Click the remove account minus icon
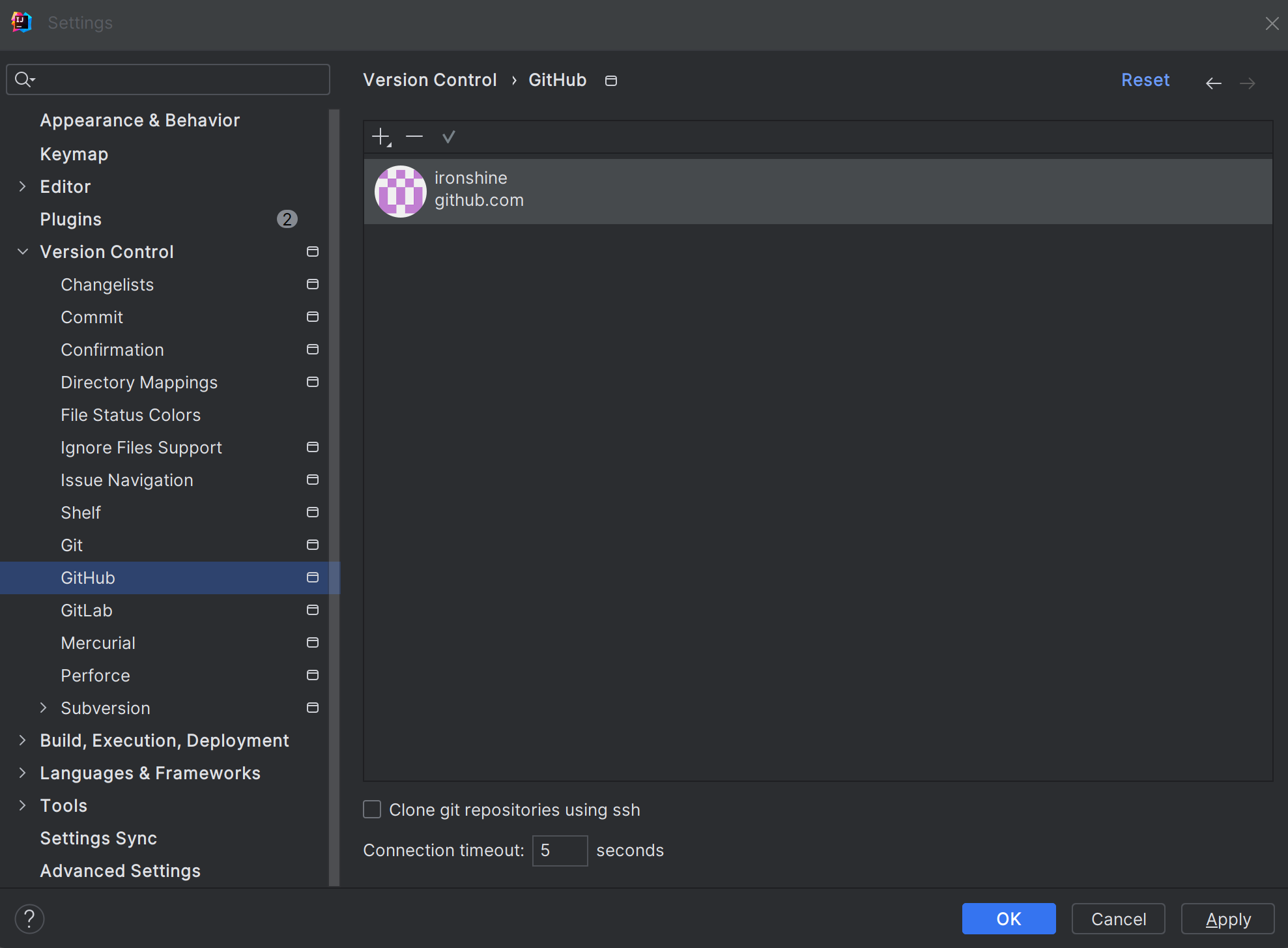Viewport: 1288px width, 948px height. [x=414, y=137]
